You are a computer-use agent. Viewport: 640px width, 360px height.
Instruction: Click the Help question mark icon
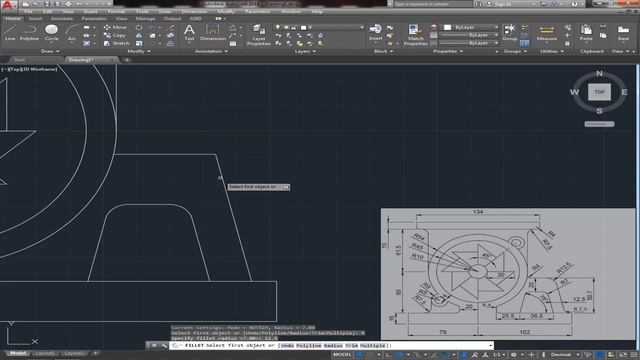[574, 4]
